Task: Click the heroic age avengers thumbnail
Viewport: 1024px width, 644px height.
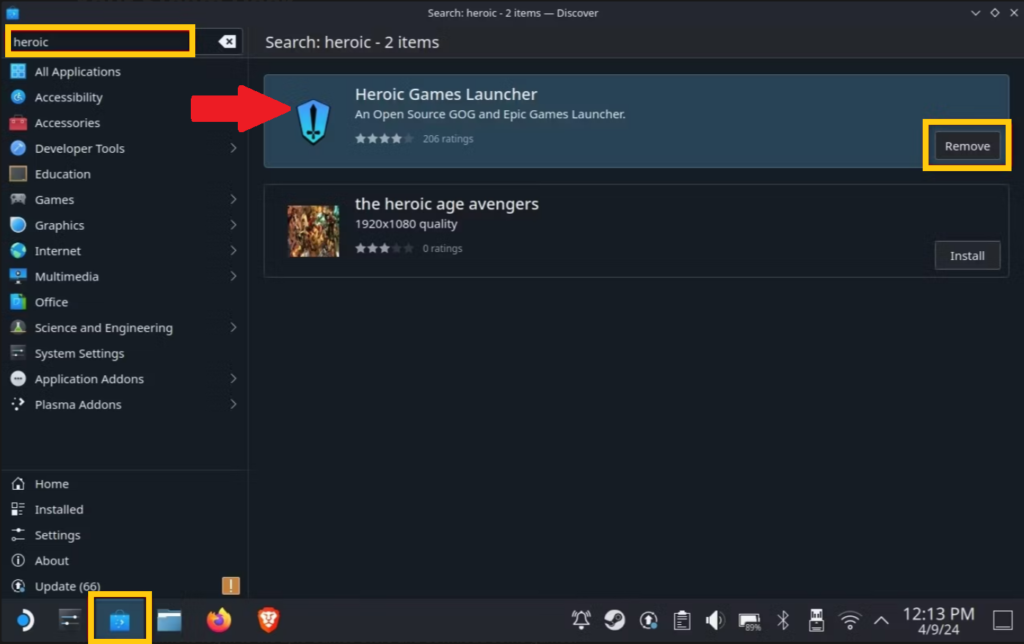Action: click(x=313, y=231)
